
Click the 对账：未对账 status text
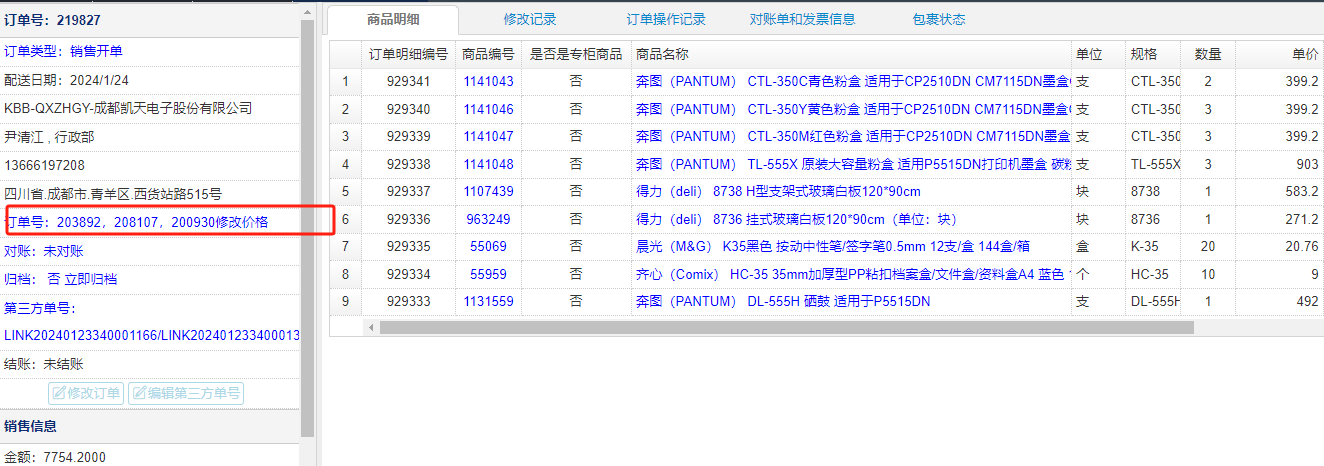[44, 251]
